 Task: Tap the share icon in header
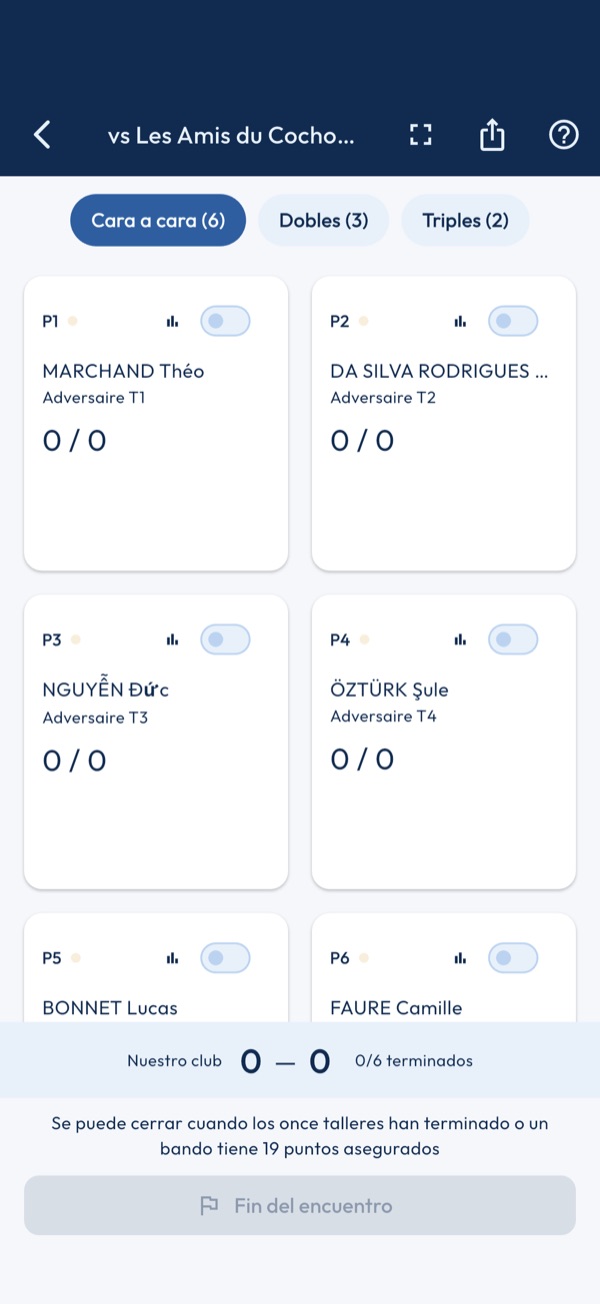[x=492, y=134]
